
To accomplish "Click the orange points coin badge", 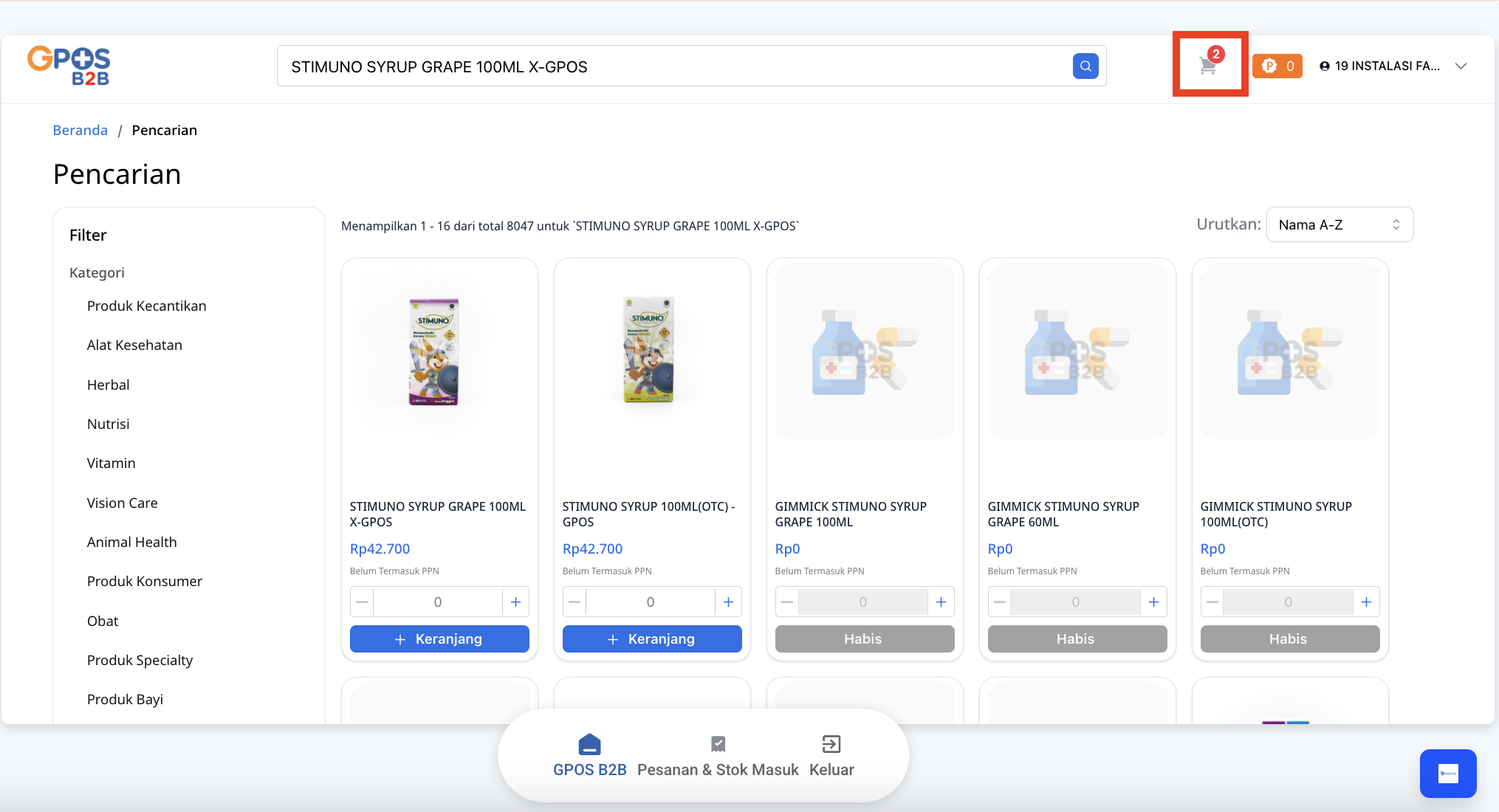I will 1277,66.
